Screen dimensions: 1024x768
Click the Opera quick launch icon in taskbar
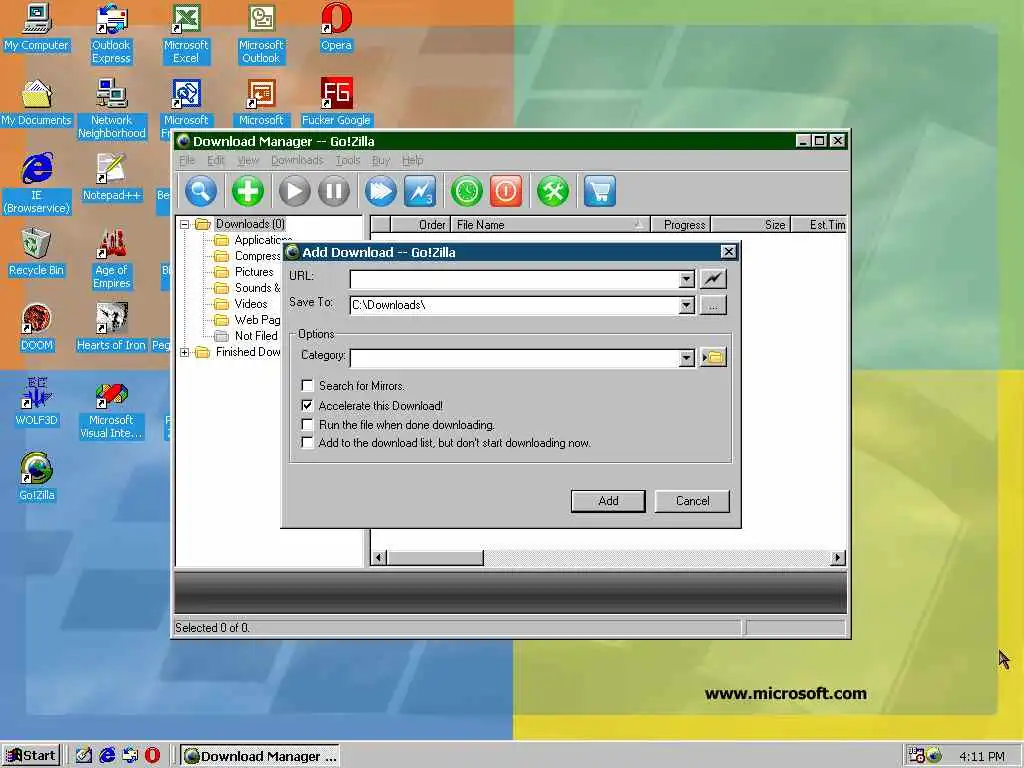pyautogui.click(x=152, y=756)
